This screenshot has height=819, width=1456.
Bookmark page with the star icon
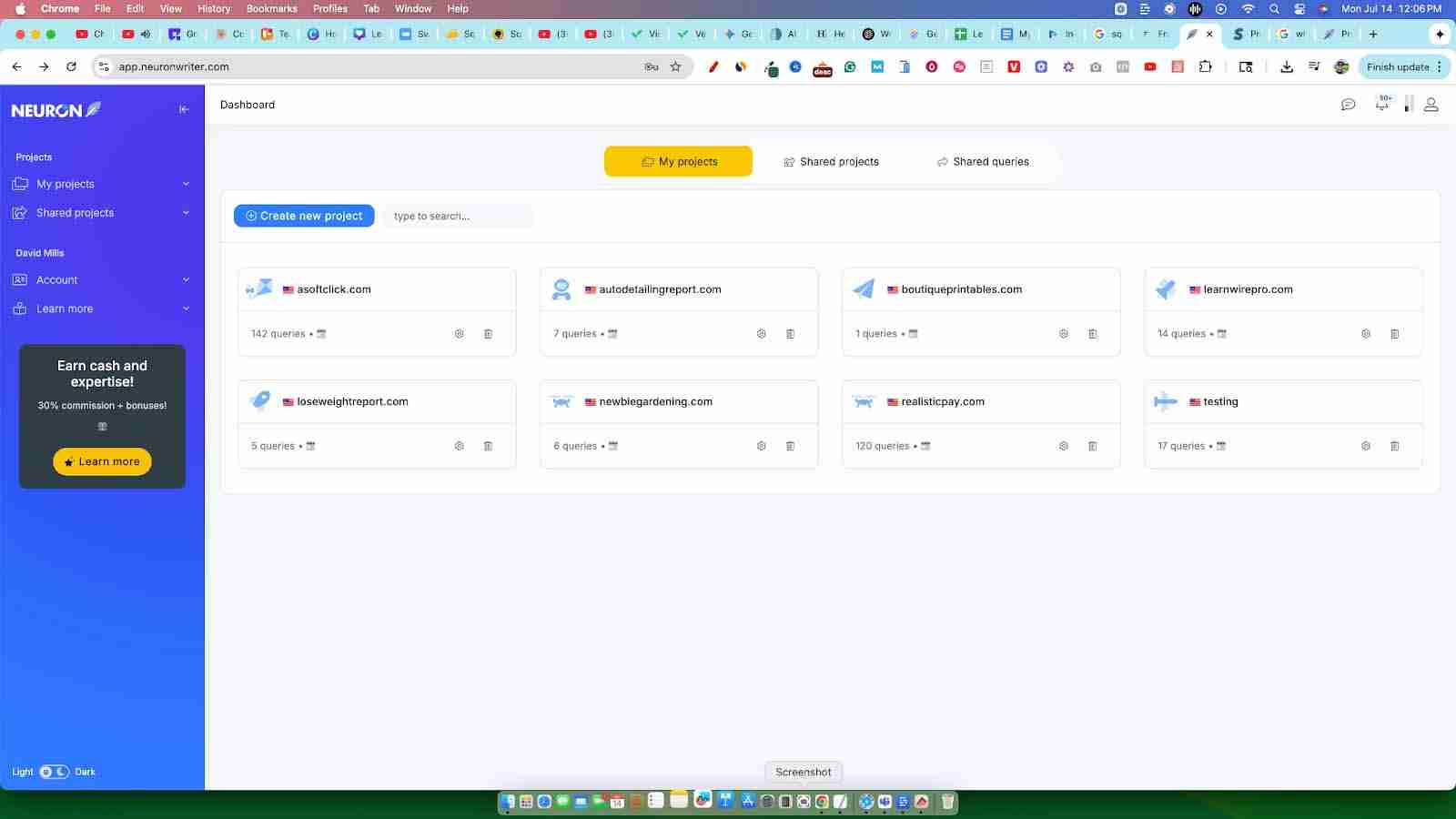click(x=675, y=66)
